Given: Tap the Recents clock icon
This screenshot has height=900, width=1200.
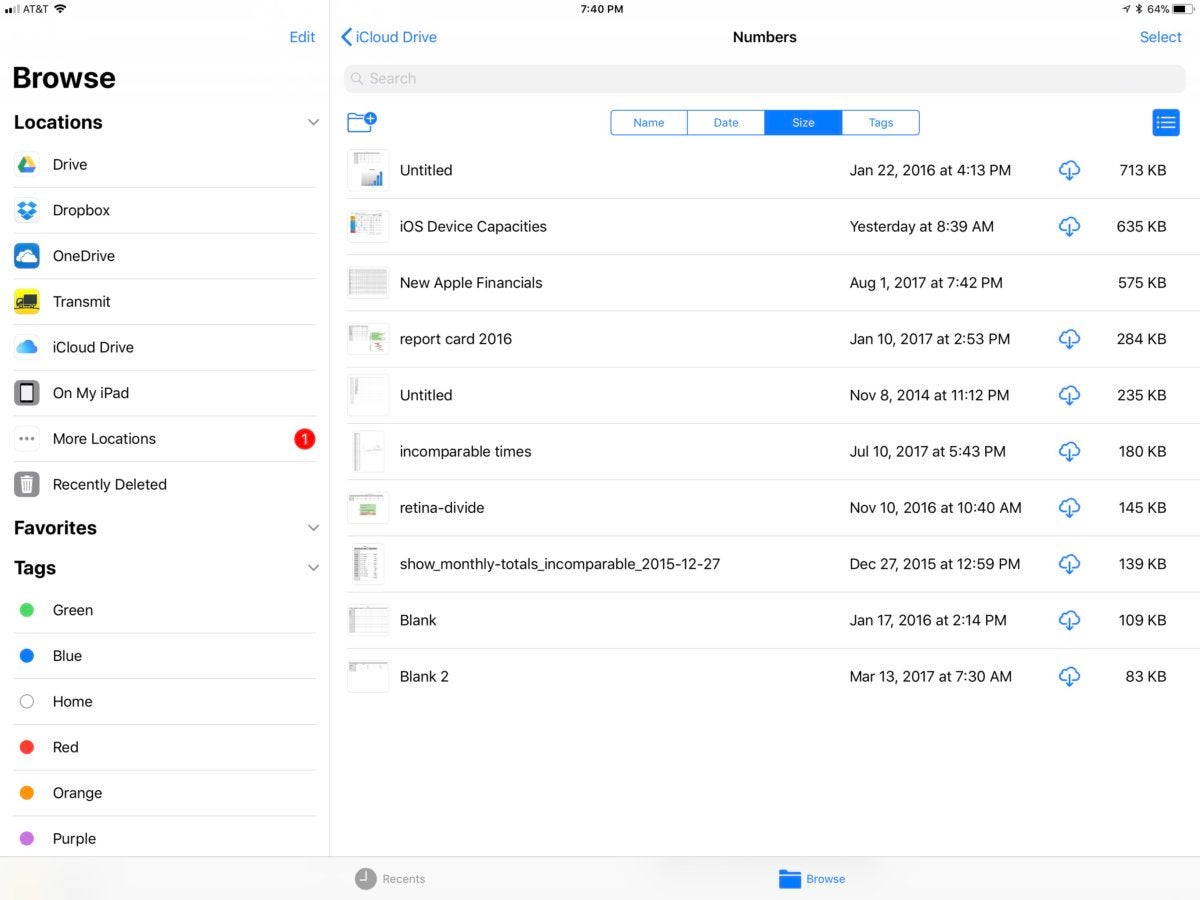Looking at the screenshot, I should tap(366, 879).
